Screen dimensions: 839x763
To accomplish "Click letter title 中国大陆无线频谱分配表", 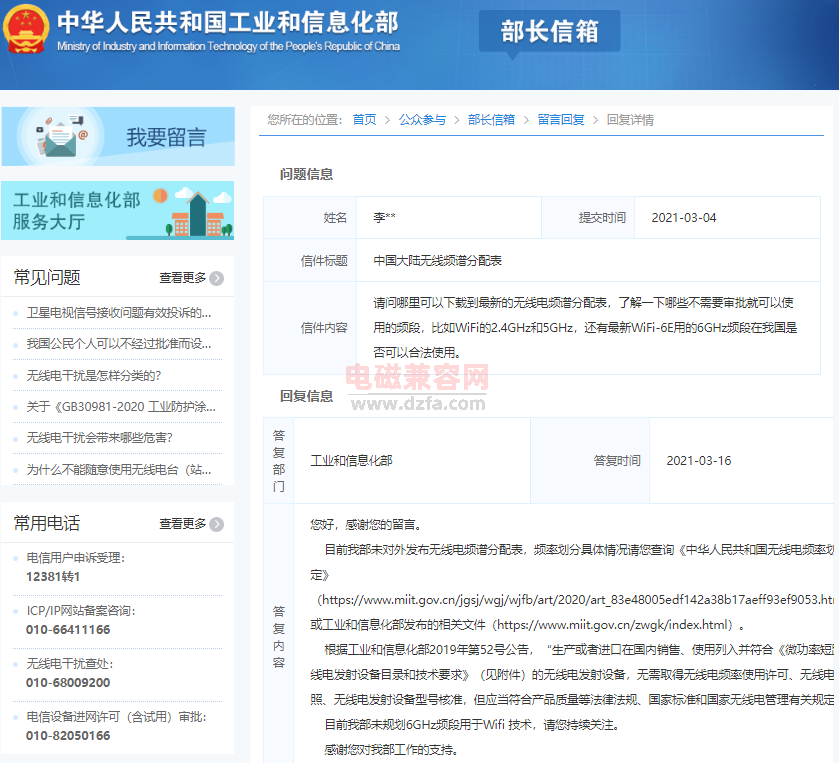I will click(x=438, y=261).
